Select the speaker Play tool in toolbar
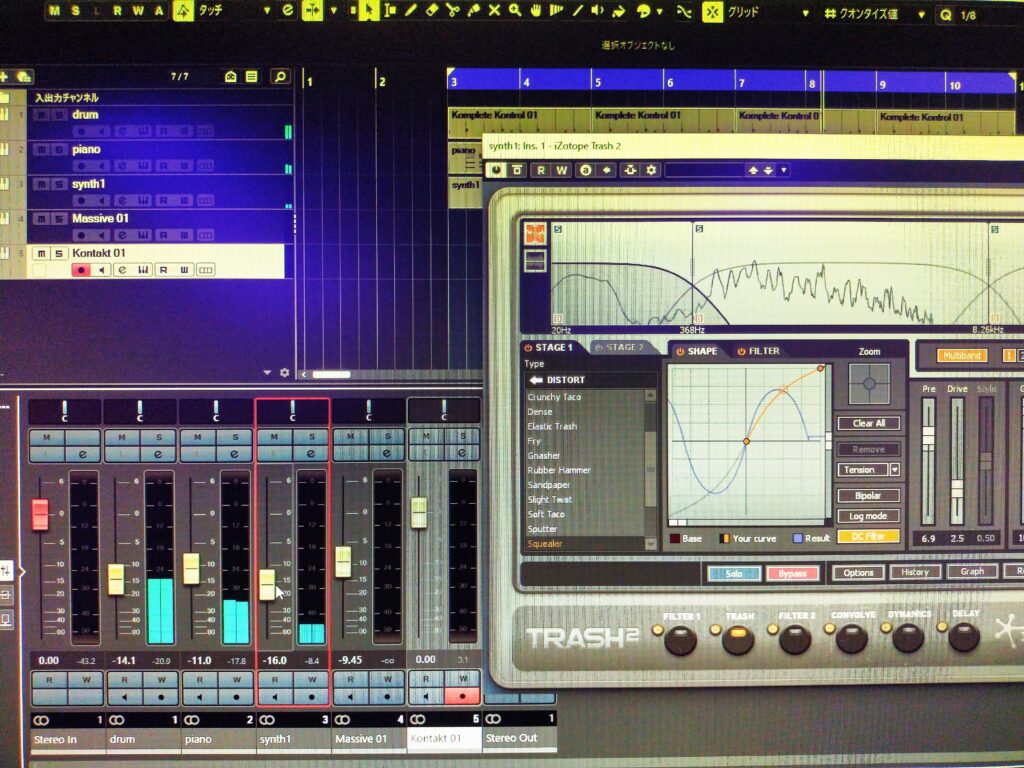1024x768 pixels. coord(598,10)
